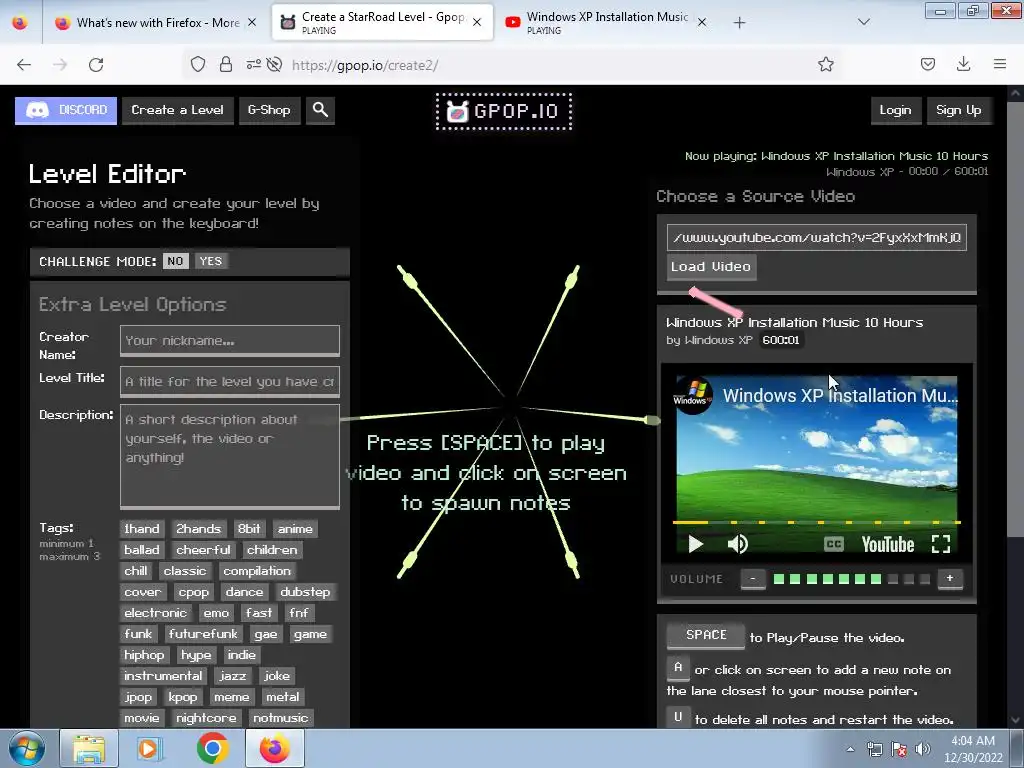1024x768 pixels.
Task: Click the Login button
Action: point(895,110)
